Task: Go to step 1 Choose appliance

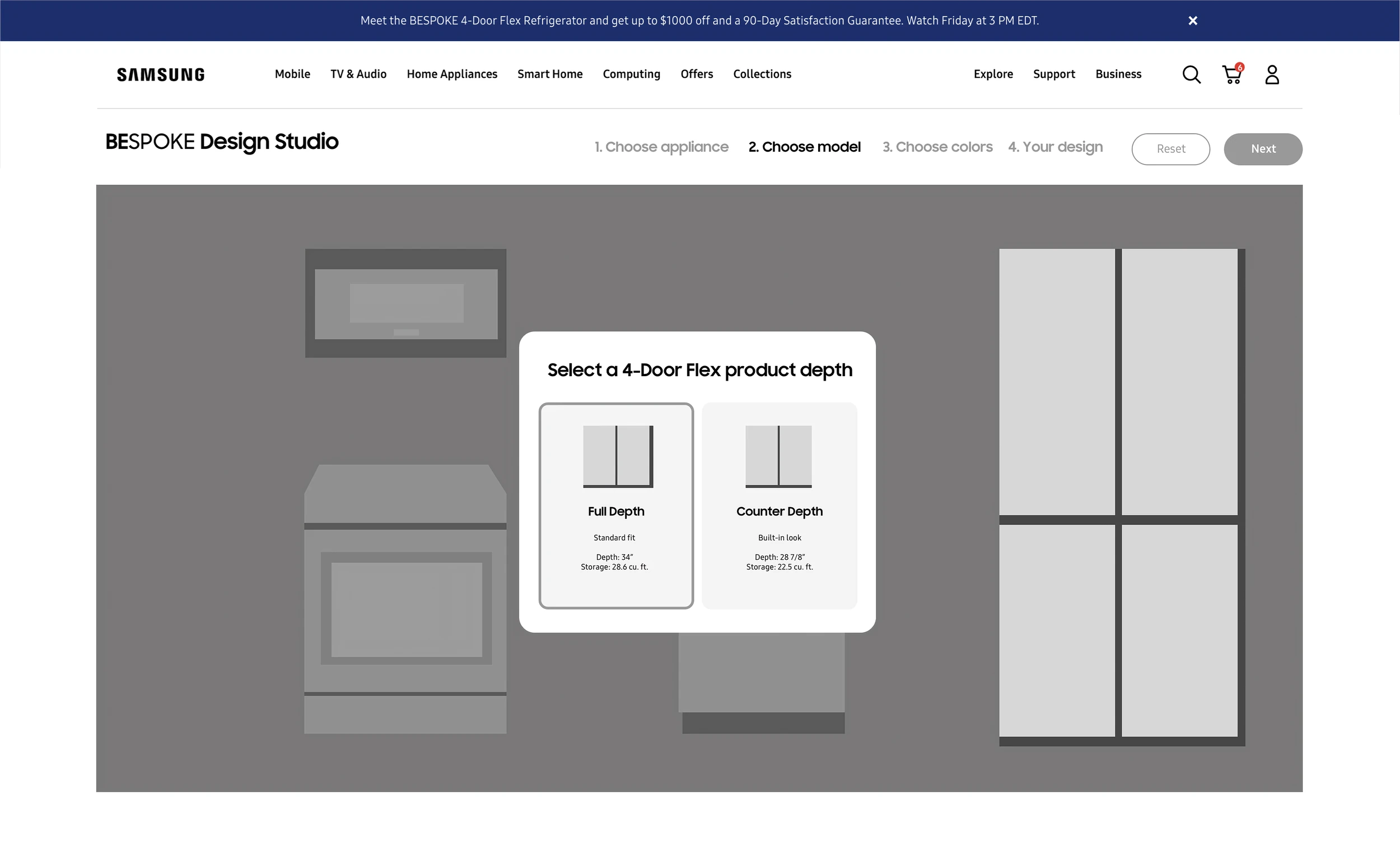Action: point(661,147)
